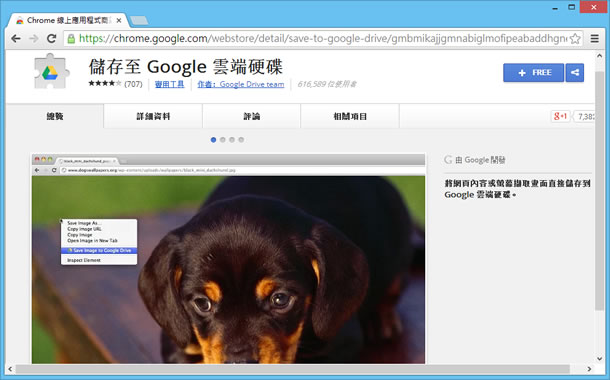Click the horizontal scrollbar thumb

(x=292, y=369)
